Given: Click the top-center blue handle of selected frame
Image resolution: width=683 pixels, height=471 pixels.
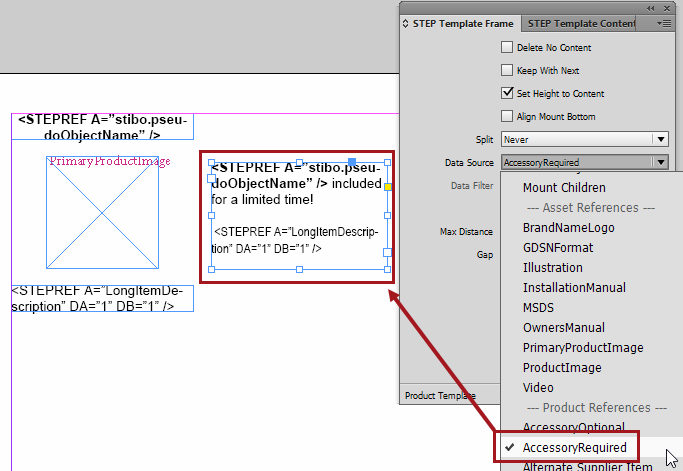Looking at the screenshot, I should pos(351,161).
